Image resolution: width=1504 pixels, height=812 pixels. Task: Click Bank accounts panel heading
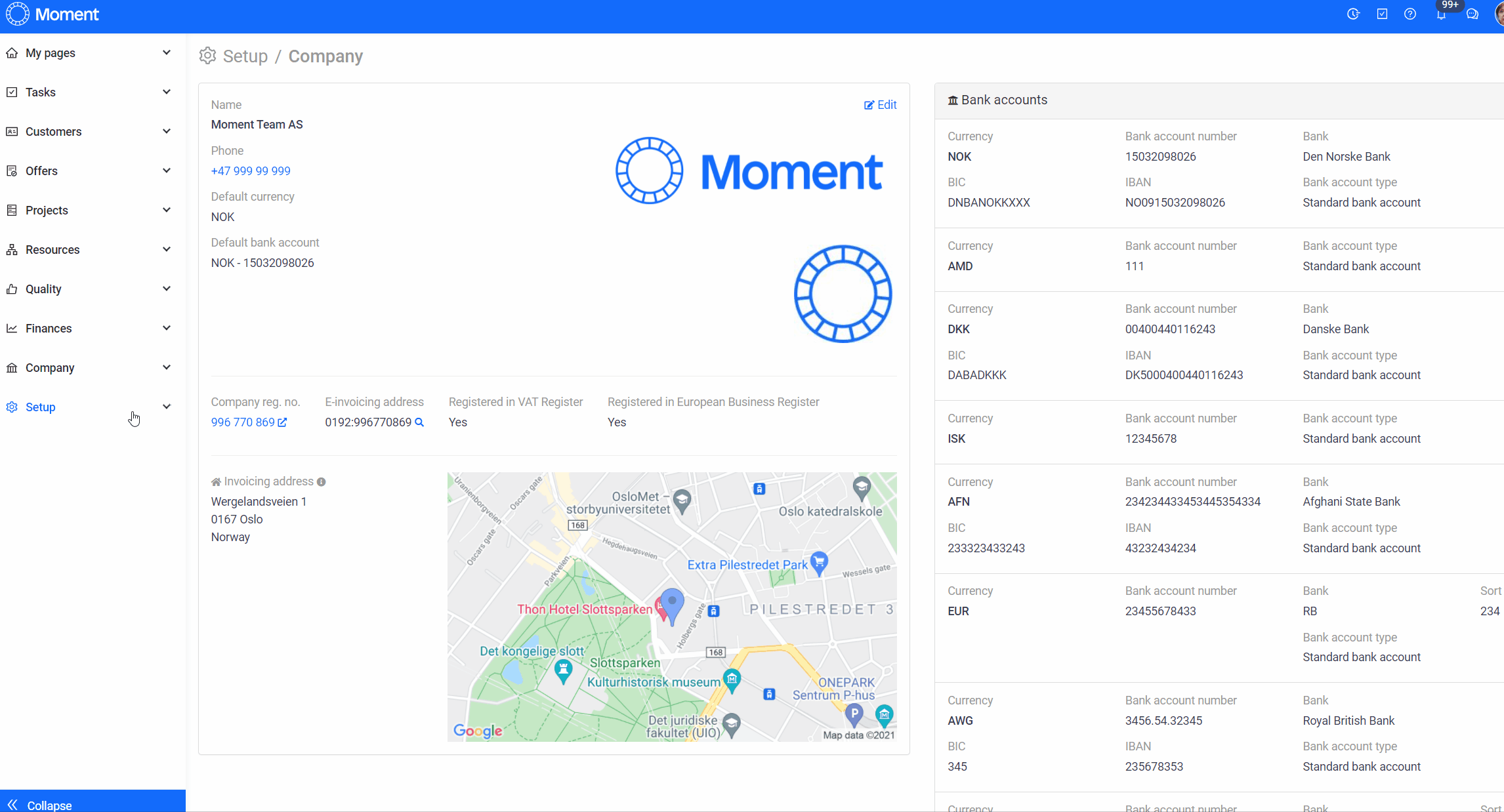coord(997,100)
